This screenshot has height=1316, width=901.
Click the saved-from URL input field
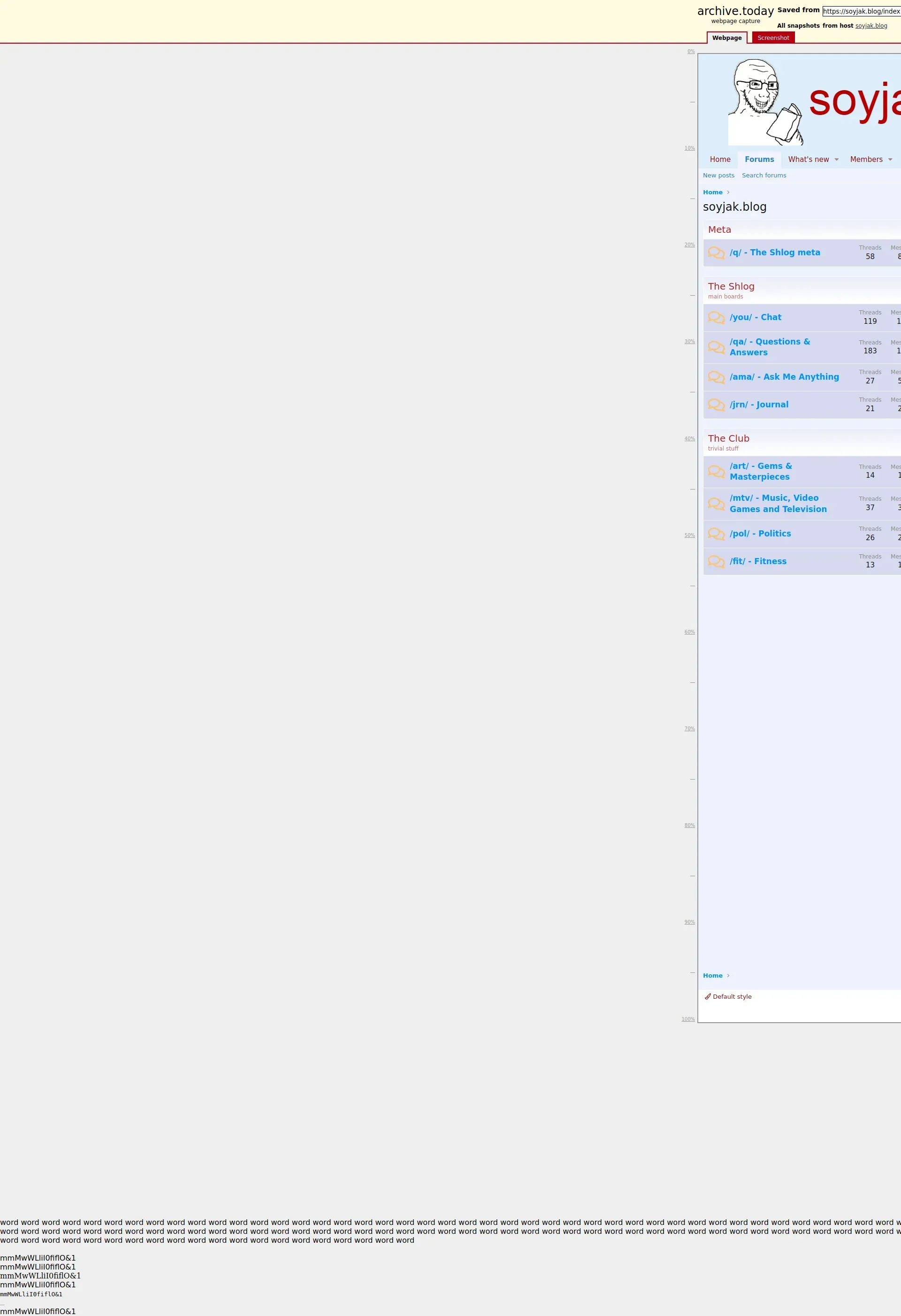pos(861,11)
